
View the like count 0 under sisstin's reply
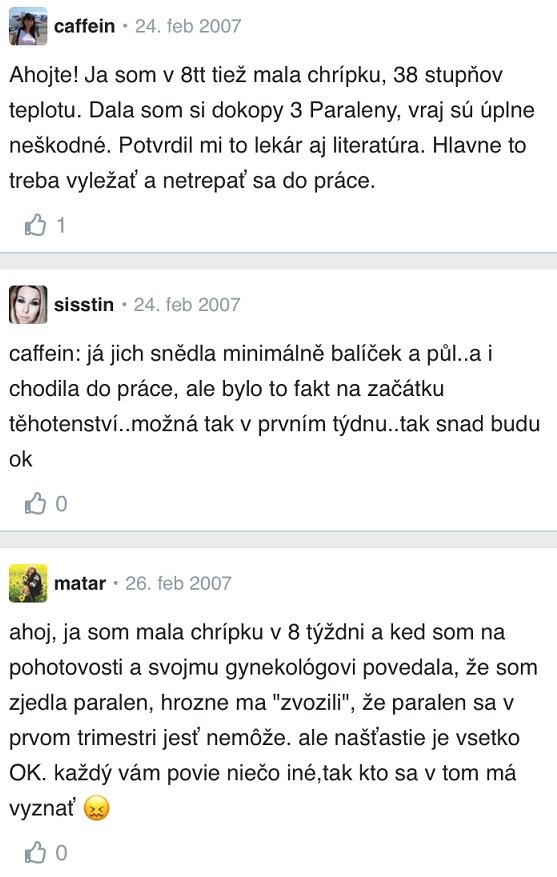61,504
